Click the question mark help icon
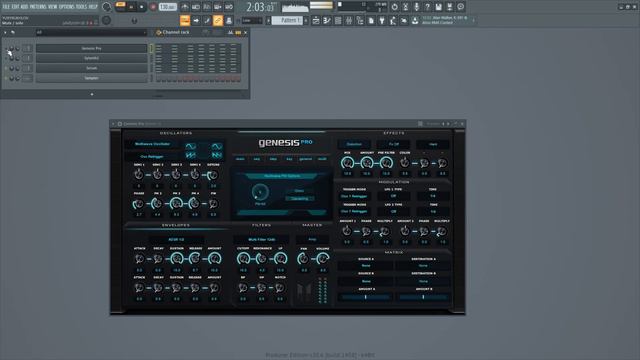This screenshot has width=640, height=360. tap(427, 7)
